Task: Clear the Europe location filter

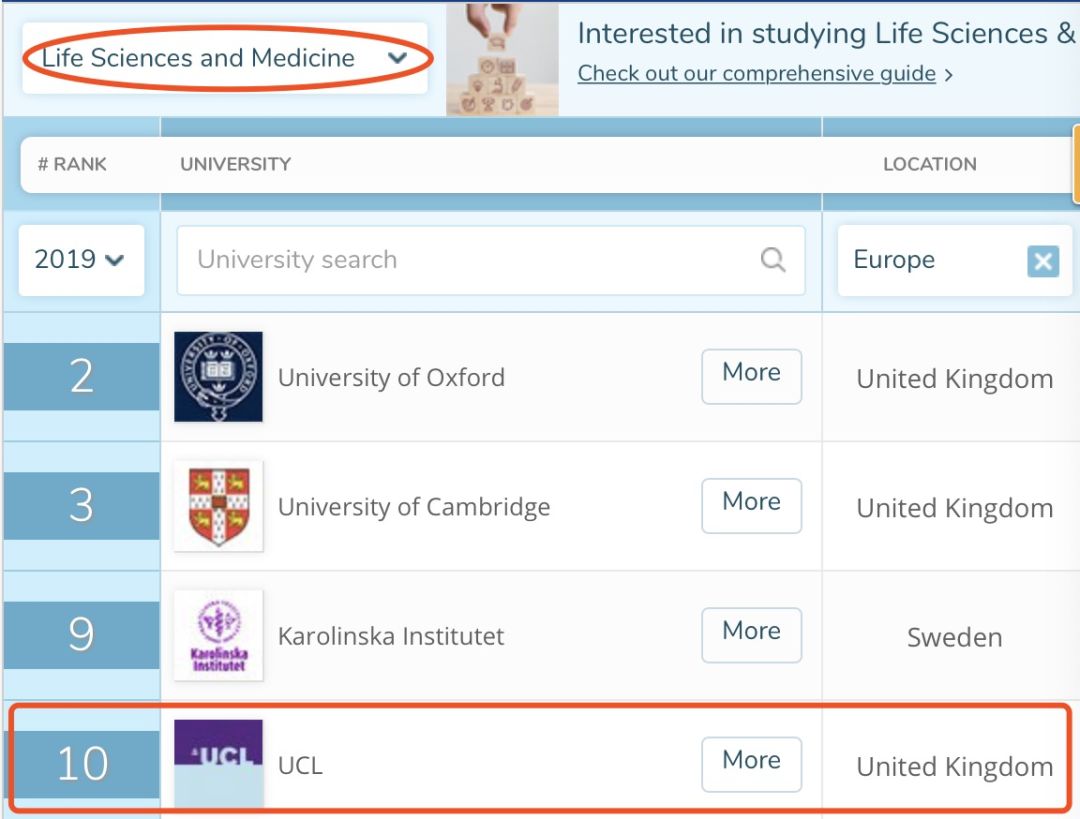Action: [1042, 261]
